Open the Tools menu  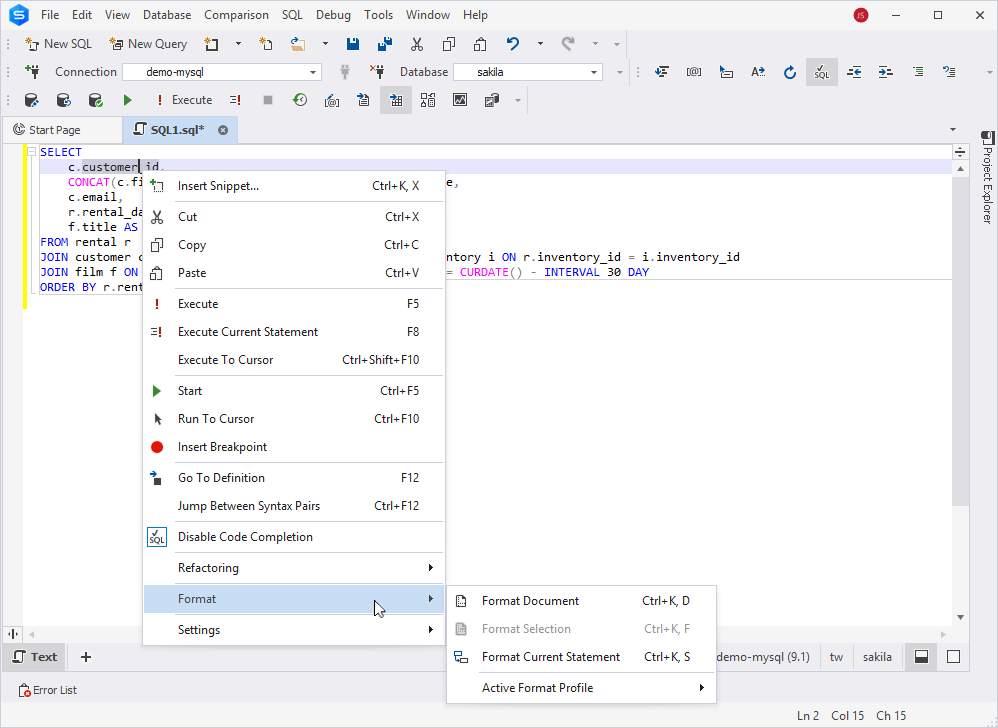pyautogui.click(x=378, y=15)
